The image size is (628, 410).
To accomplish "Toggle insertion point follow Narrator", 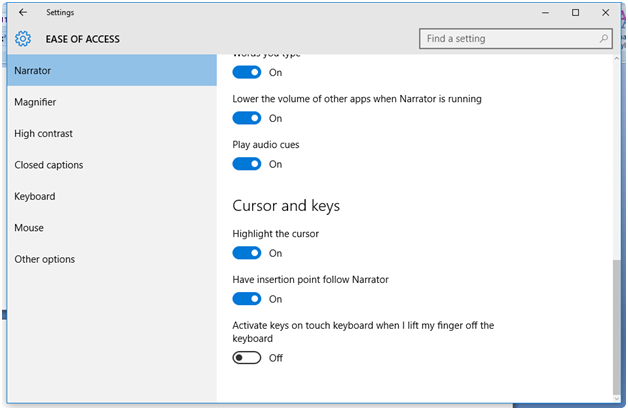I will [246, 299].
